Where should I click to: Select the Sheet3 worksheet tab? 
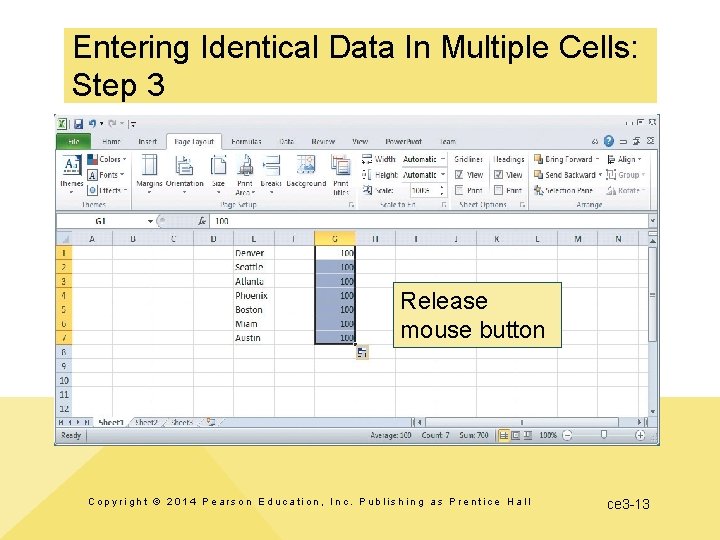[182, 422]
